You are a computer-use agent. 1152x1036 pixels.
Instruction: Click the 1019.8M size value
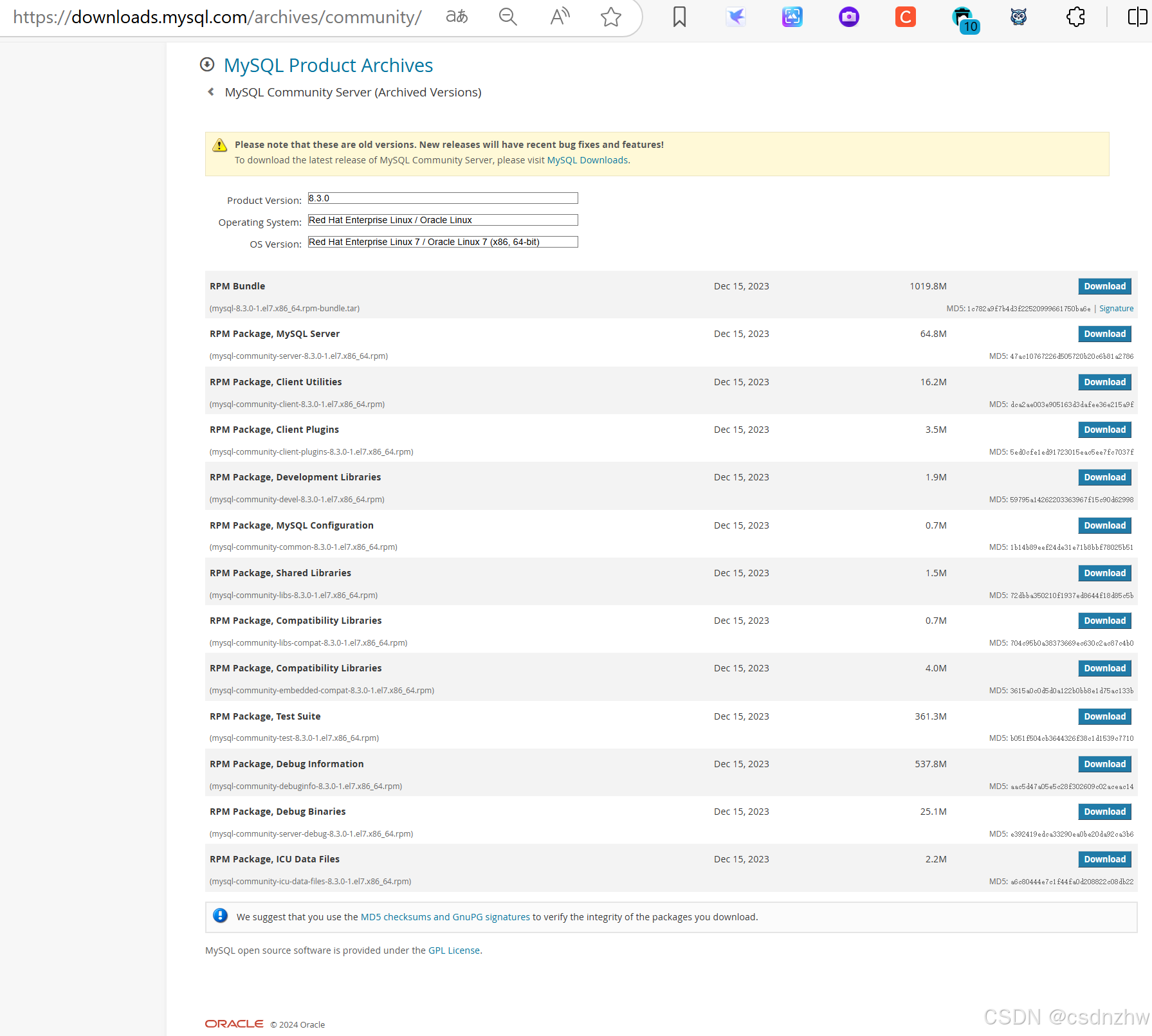(928, 286)
